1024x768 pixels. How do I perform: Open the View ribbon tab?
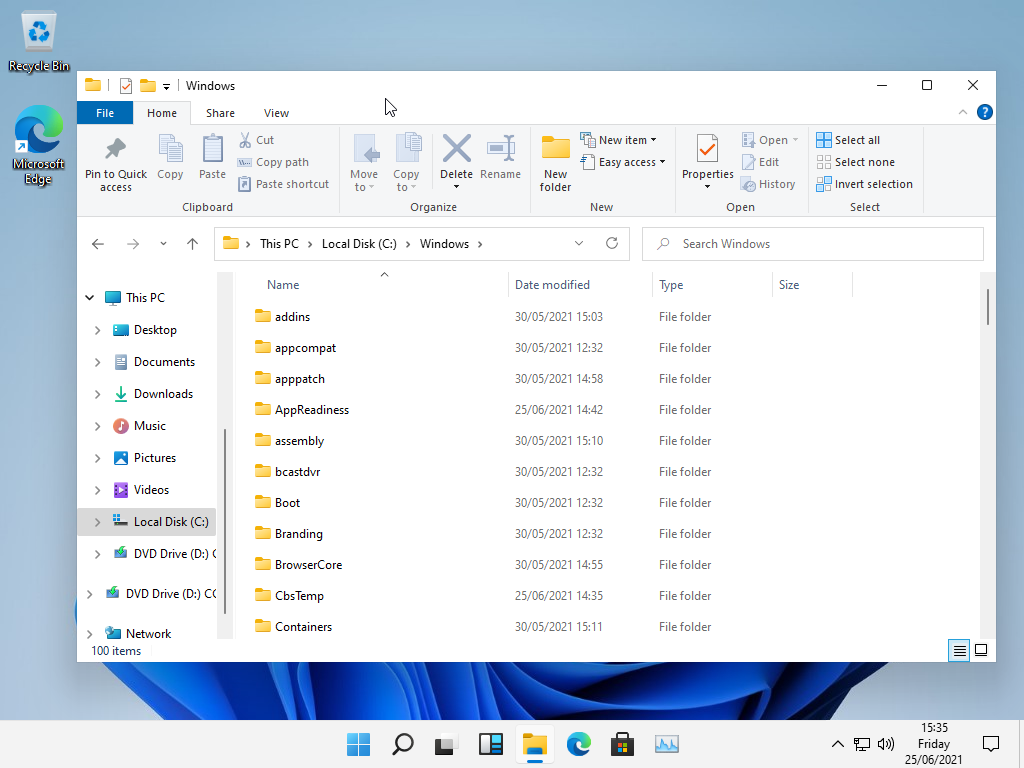276,113
